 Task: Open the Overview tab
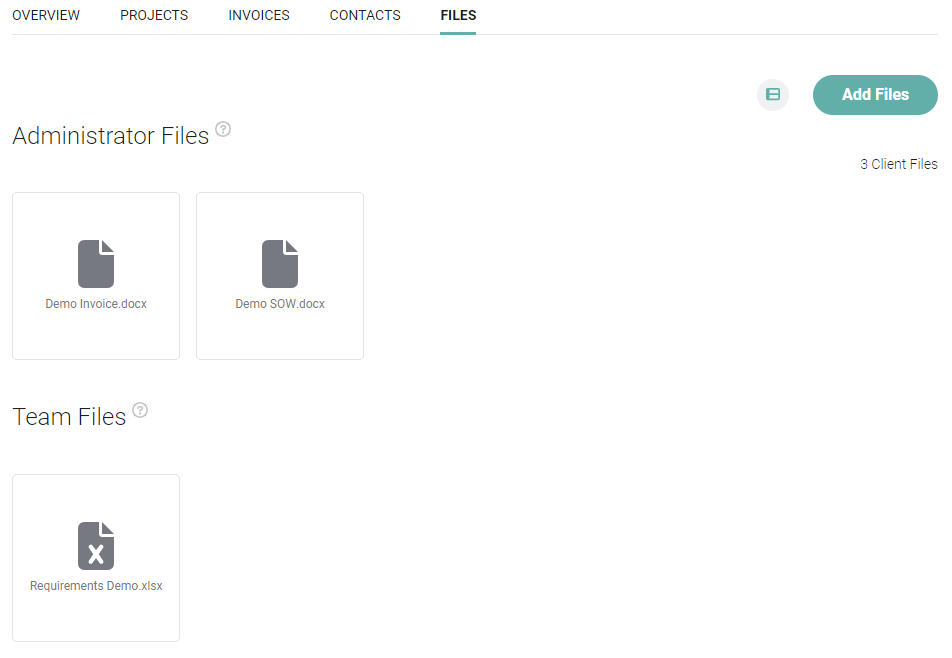[x=46, y=16]
